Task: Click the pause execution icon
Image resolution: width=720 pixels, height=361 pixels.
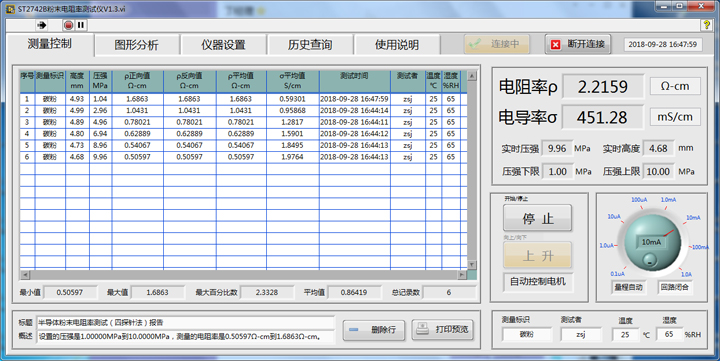Action: 81,25
